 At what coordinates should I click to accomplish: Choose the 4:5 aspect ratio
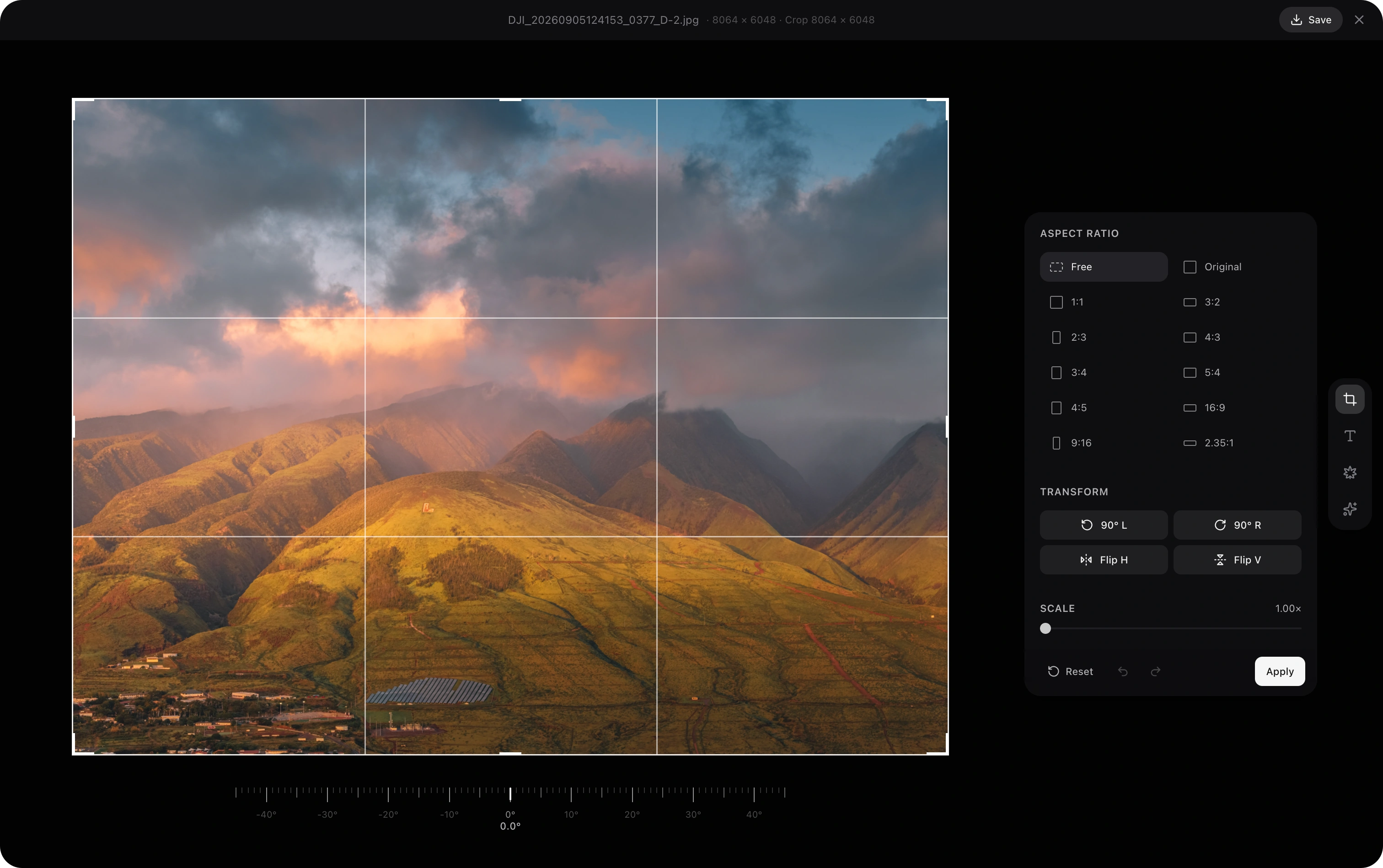(x=1104, y=407)
